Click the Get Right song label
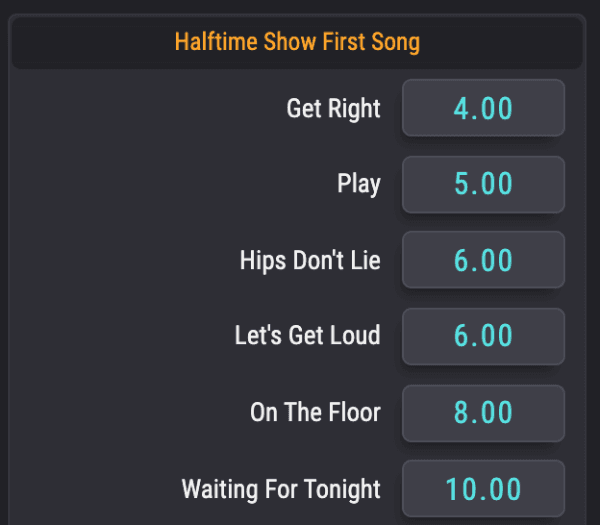 click(333, 108)
